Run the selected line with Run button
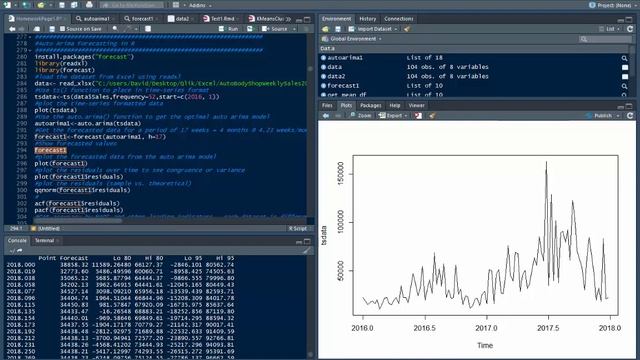 229,29
